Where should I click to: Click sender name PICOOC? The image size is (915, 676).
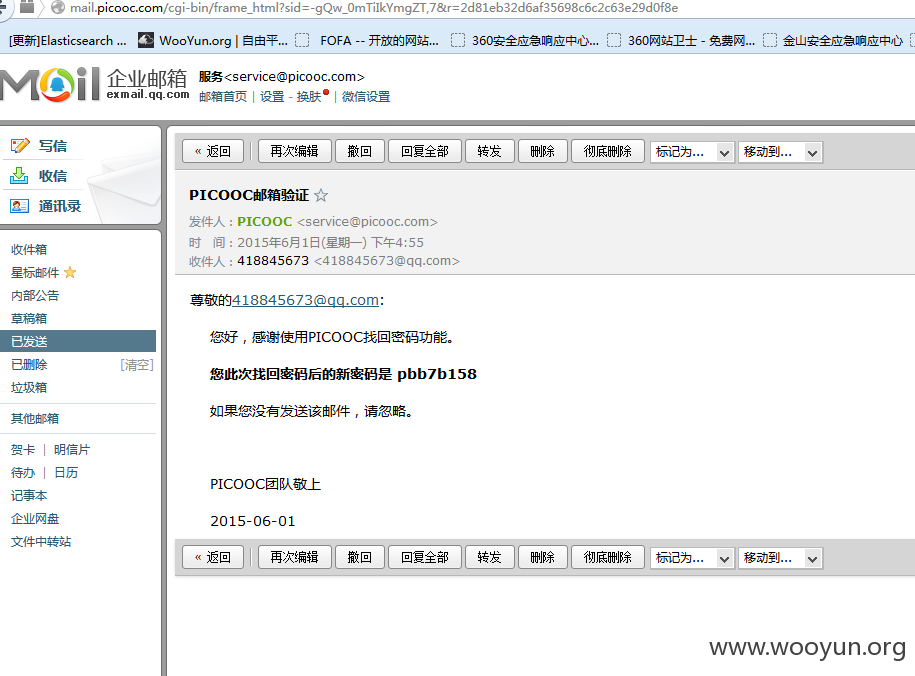click(264, 222)
